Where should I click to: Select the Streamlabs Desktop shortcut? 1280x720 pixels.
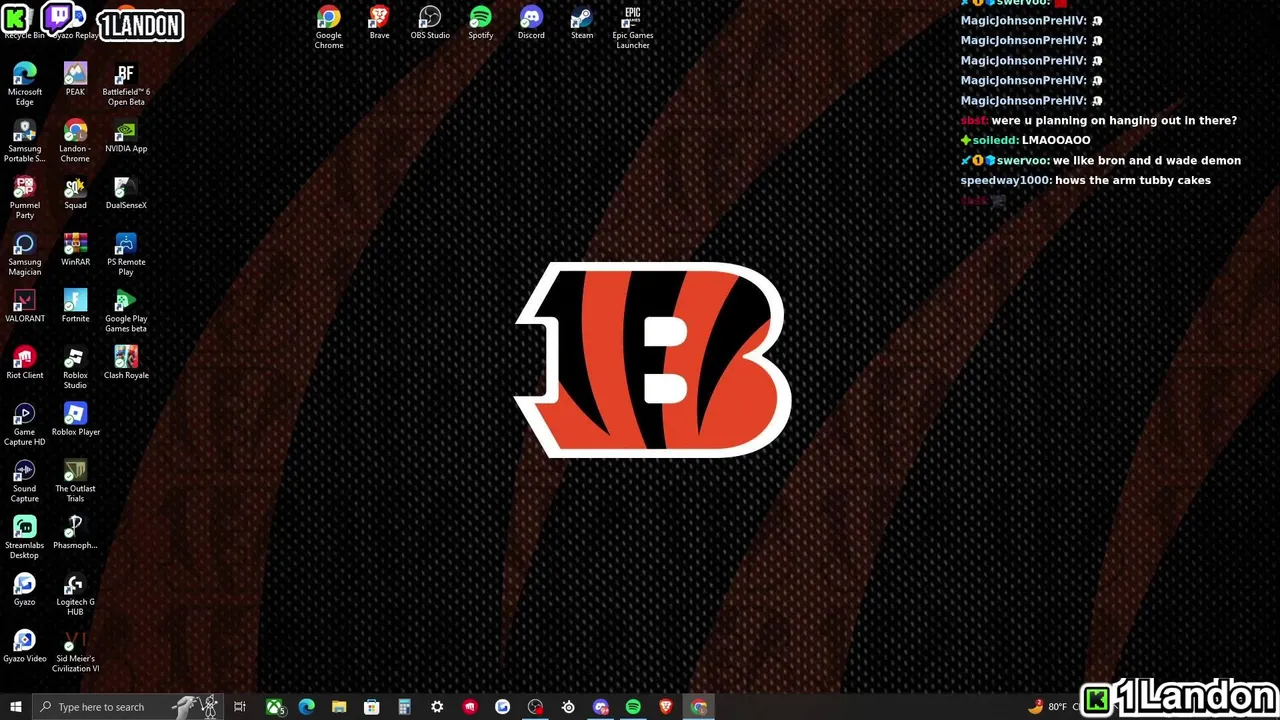(x=25, y=538)
